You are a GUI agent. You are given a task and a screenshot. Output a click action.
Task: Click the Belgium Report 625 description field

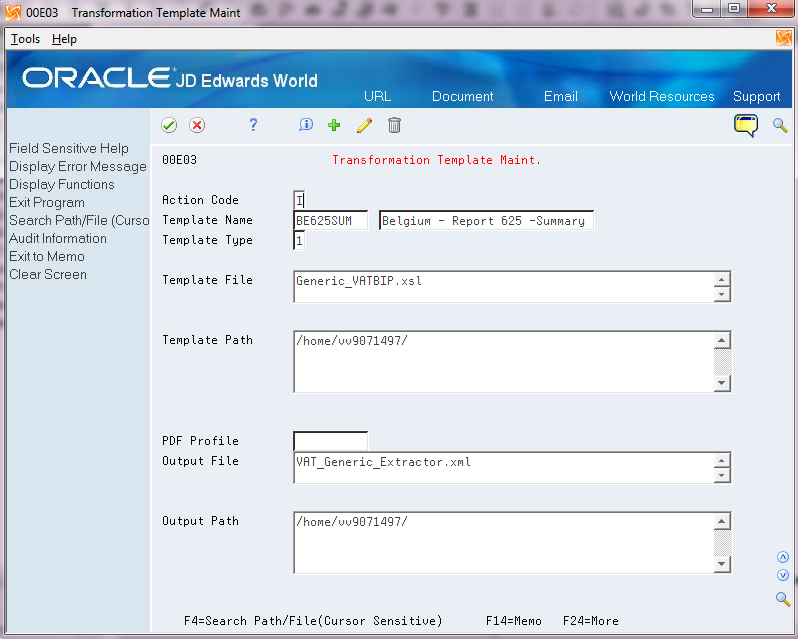coord(487,220)
